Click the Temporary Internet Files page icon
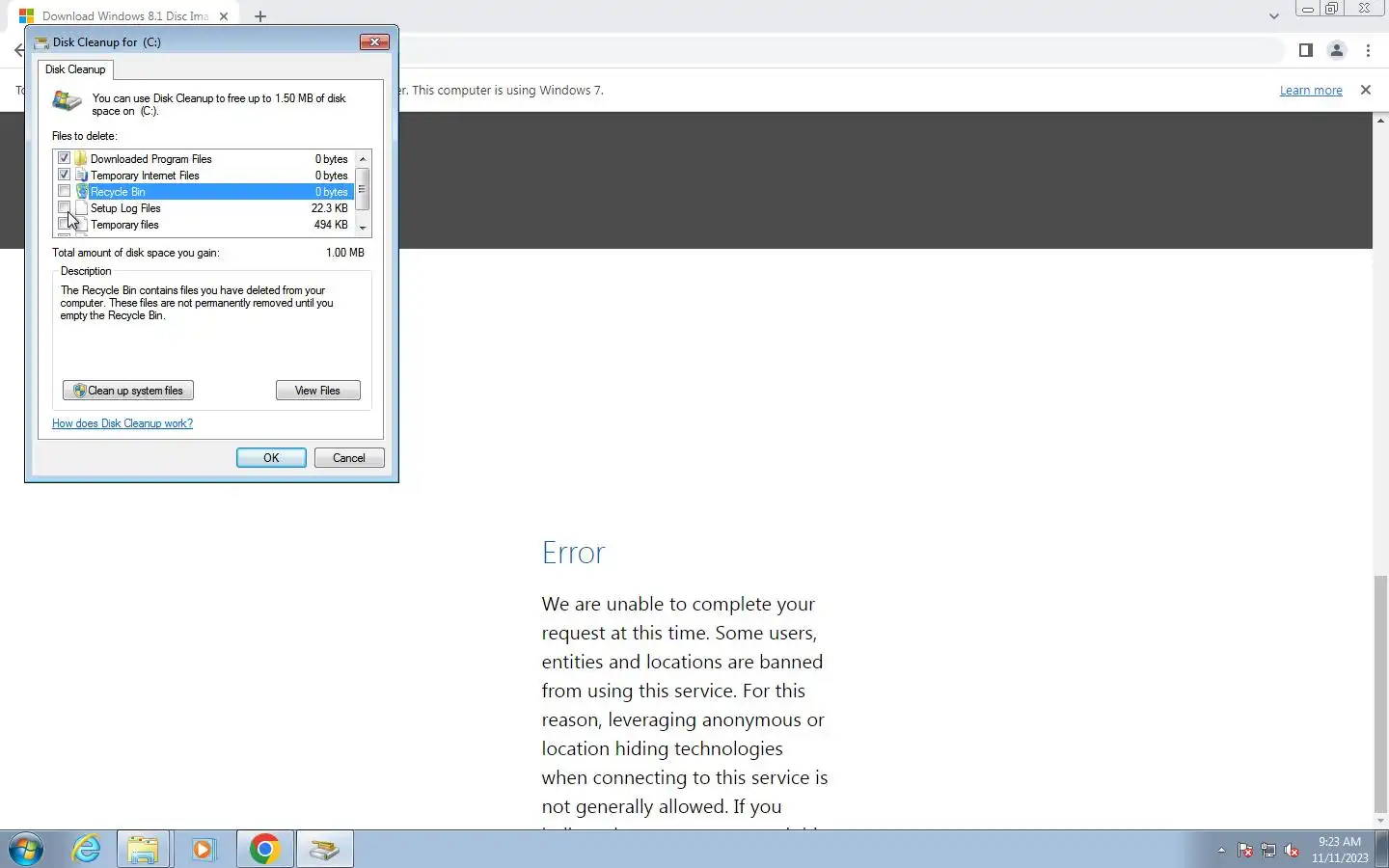The width and height of the screenshot is (1389, 868). pos(82,175)
